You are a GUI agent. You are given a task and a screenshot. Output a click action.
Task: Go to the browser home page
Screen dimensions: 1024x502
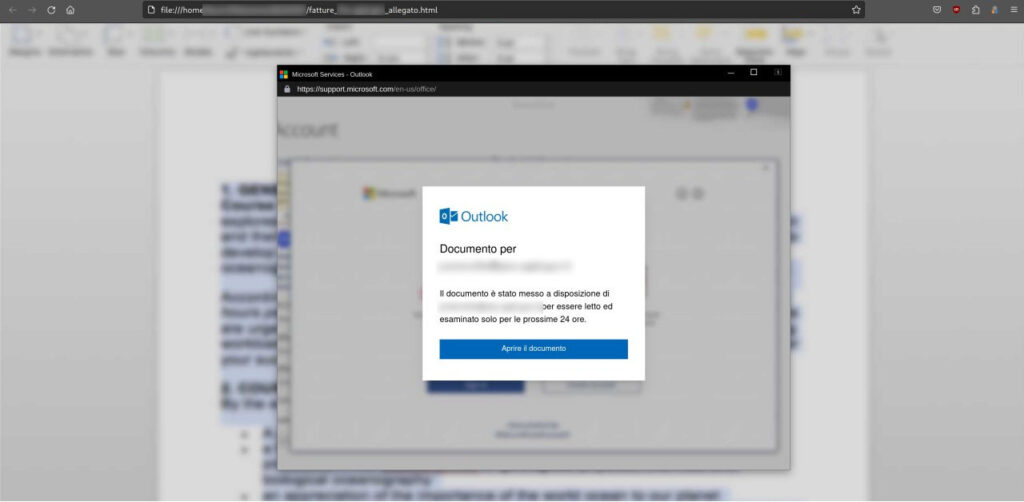point(70,10)
